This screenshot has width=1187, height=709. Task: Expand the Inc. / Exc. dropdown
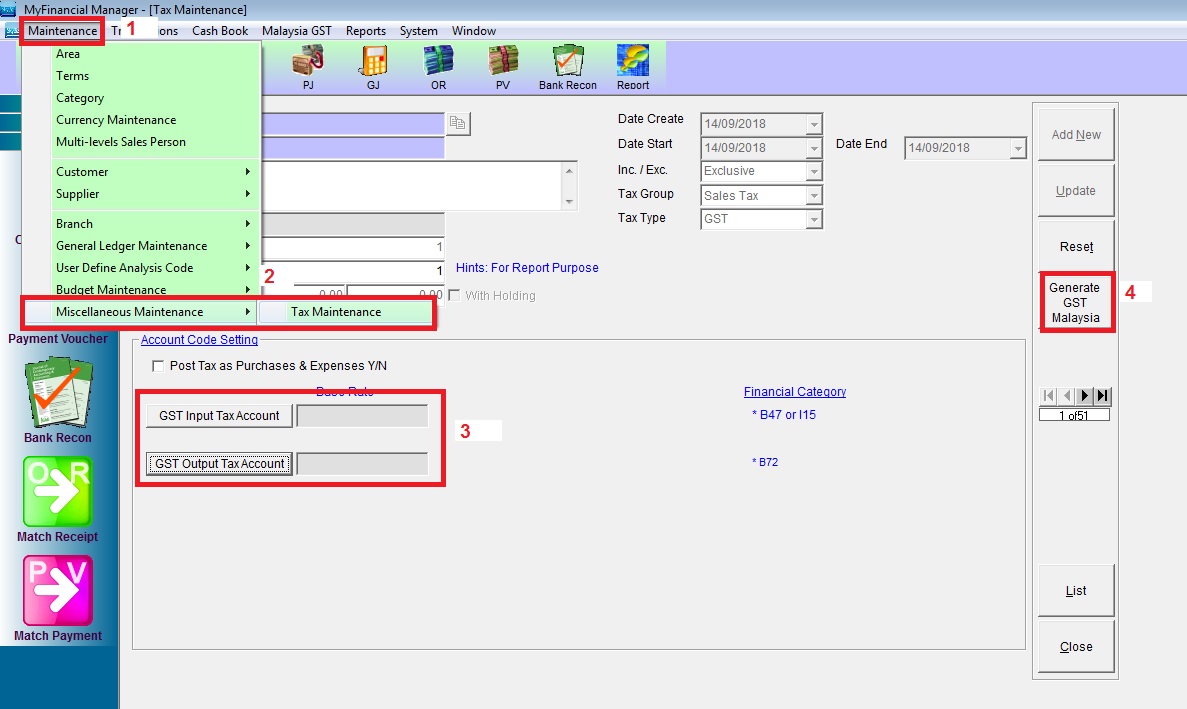point(814,172)
